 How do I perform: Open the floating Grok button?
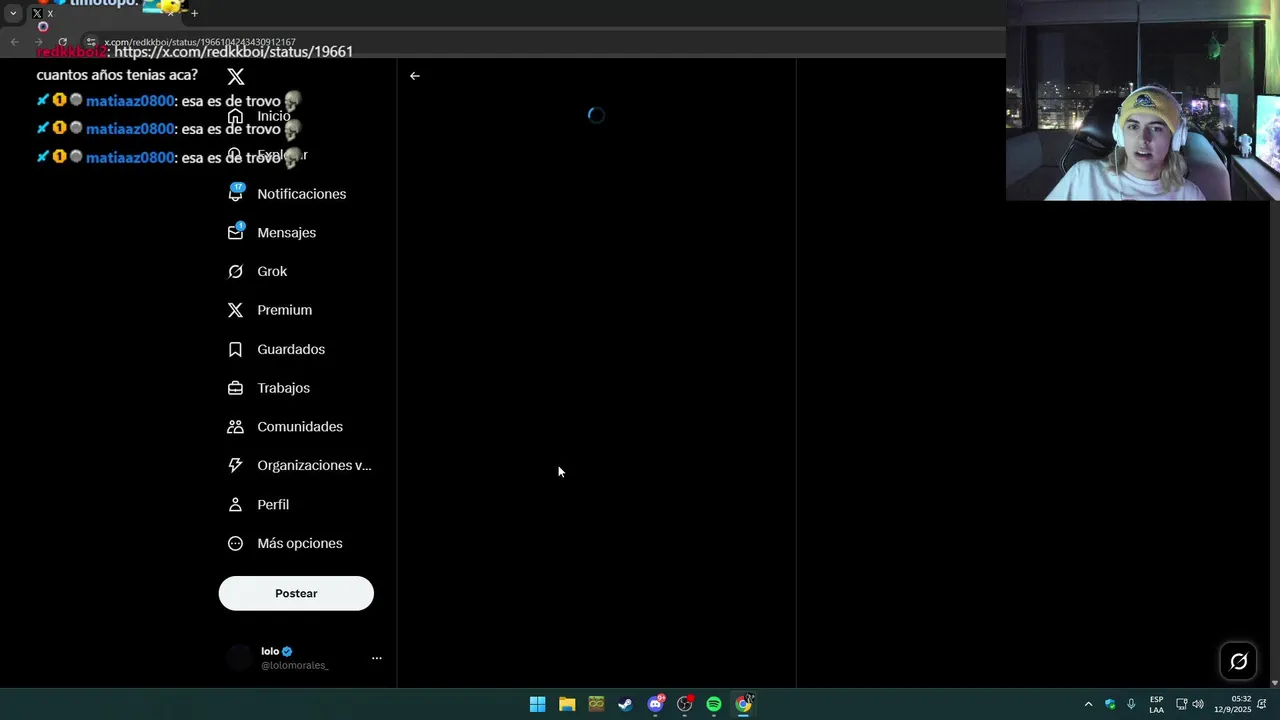tap(1238, 661)
